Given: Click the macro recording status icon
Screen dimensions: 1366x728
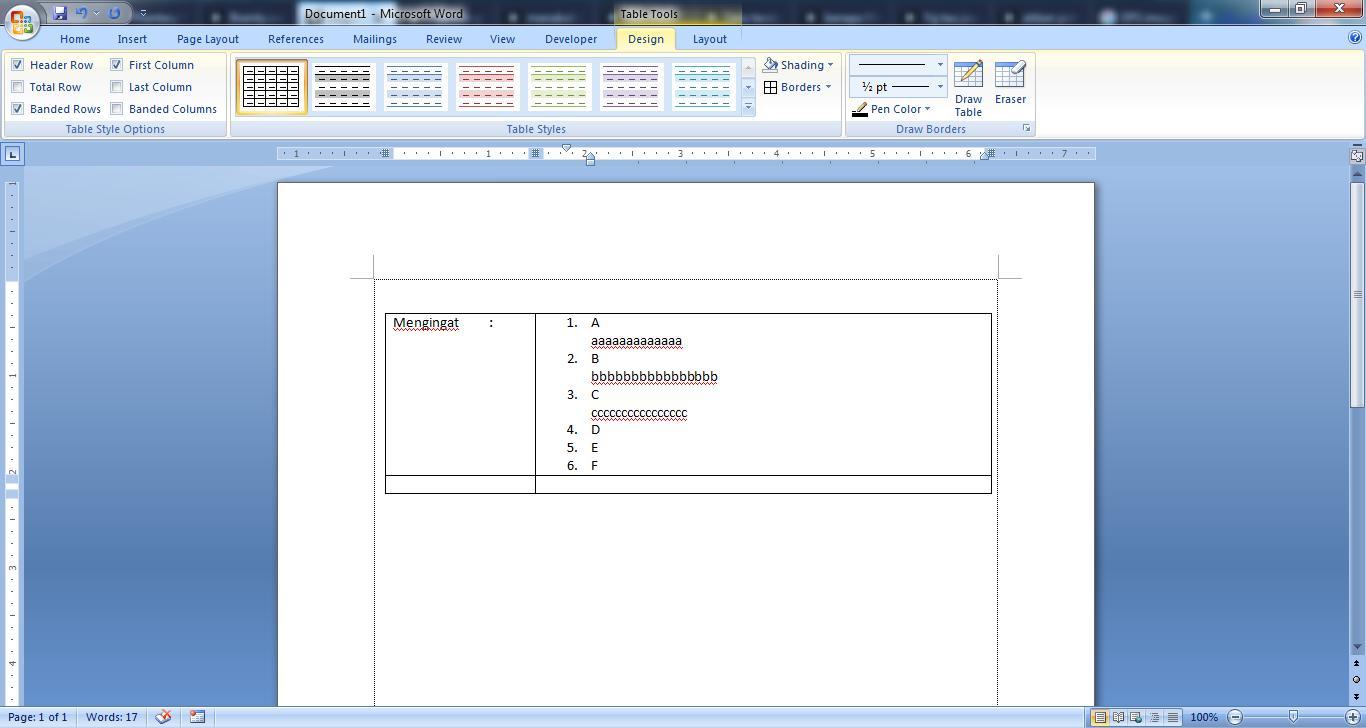Looking at the screenshot, I should [x=197, y=717].
